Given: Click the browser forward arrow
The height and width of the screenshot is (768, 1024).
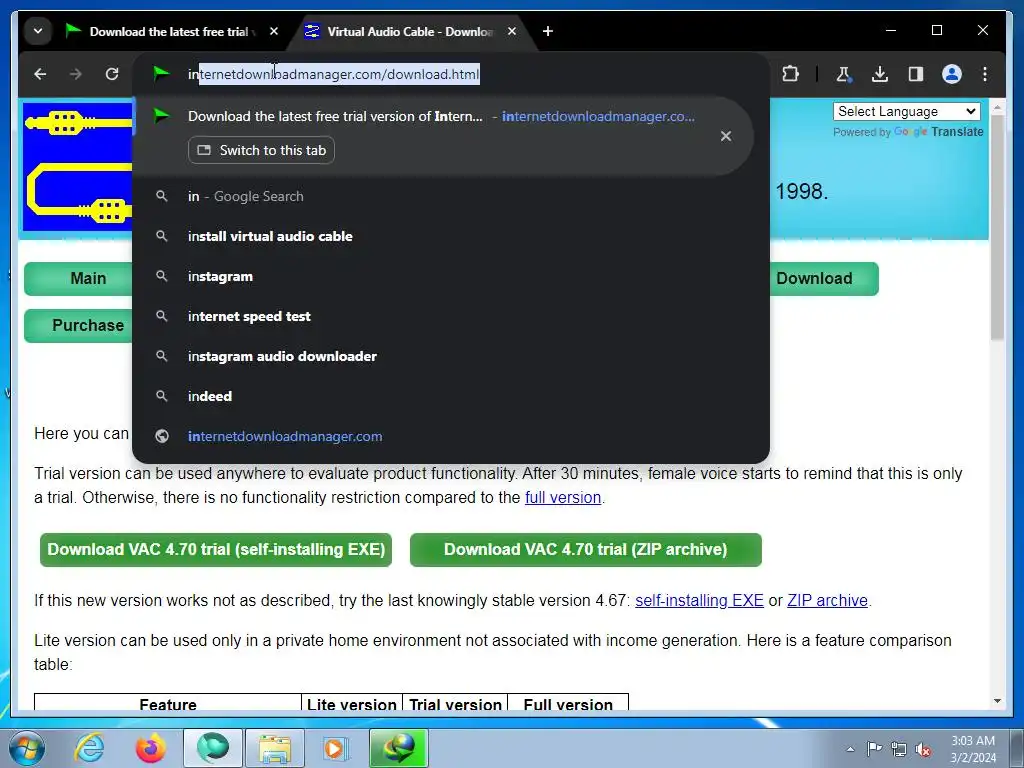Looking at the screenshot, I should tap(76, 74).
